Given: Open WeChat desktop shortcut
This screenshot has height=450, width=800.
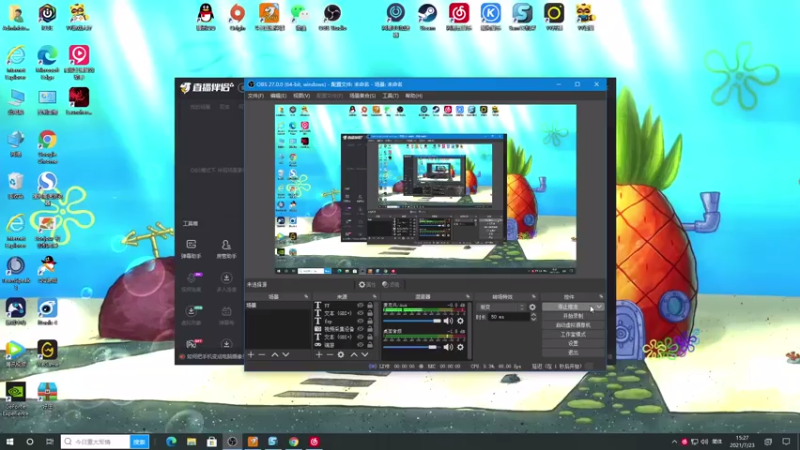Looking at the screenshot, I should (x=301, y=17).
